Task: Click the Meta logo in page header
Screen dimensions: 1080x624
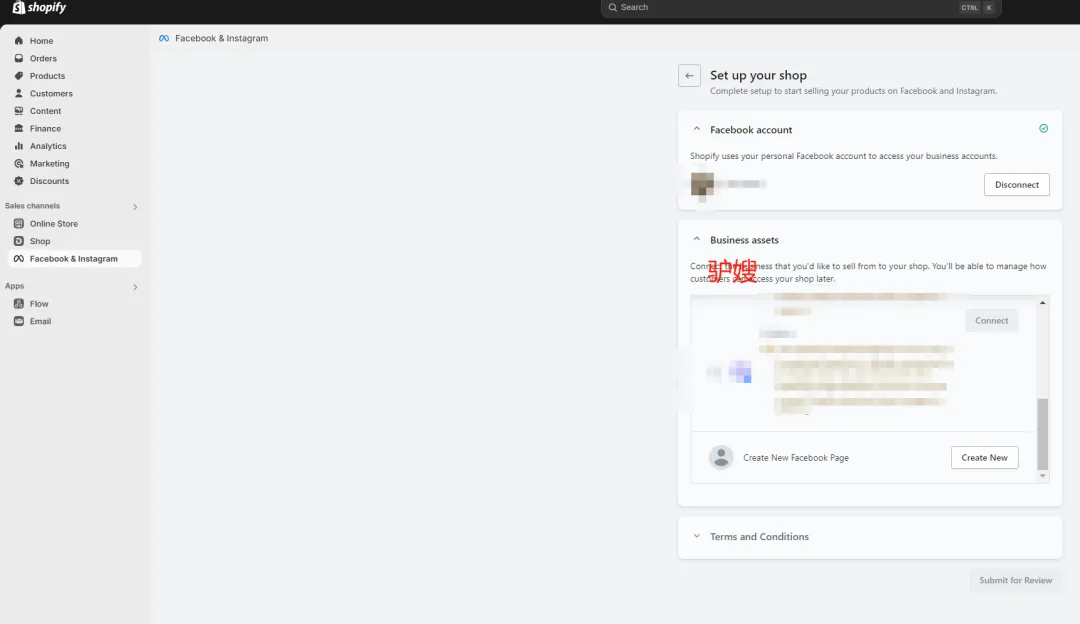Action: (x=164, y=39)
